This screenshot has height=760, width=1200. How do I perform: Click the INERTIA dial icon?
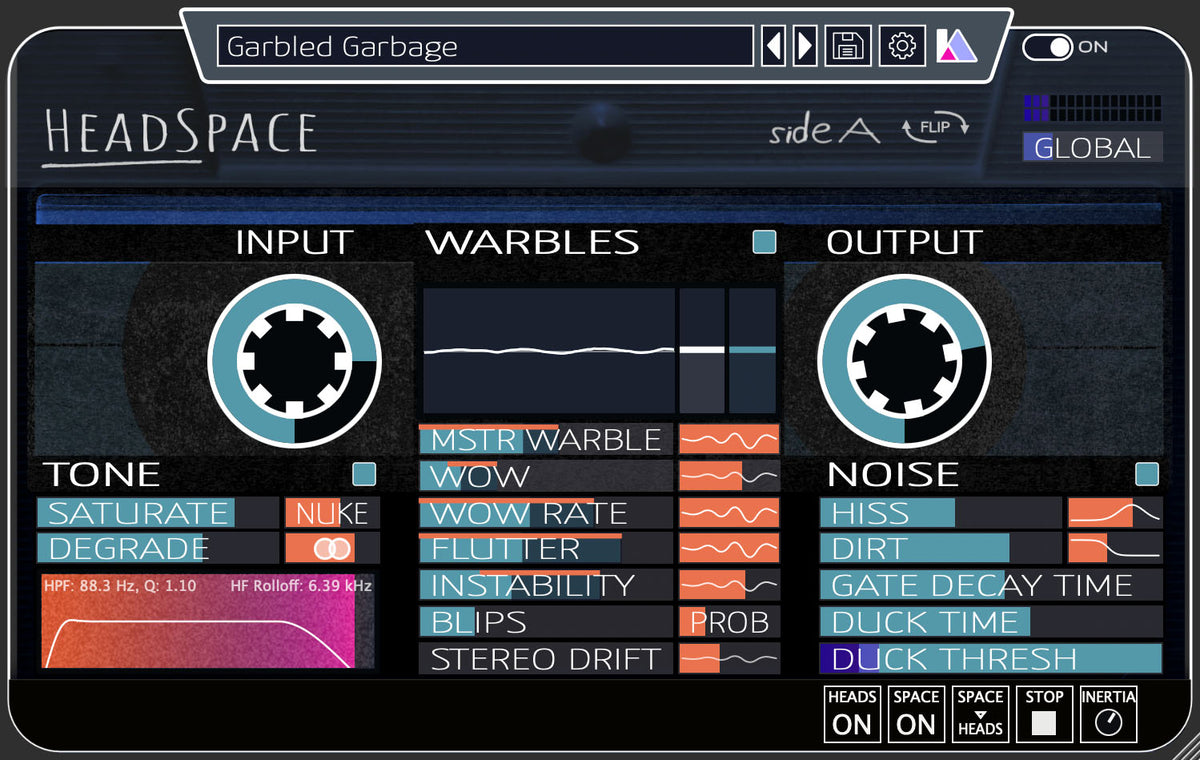(1108, 714)
